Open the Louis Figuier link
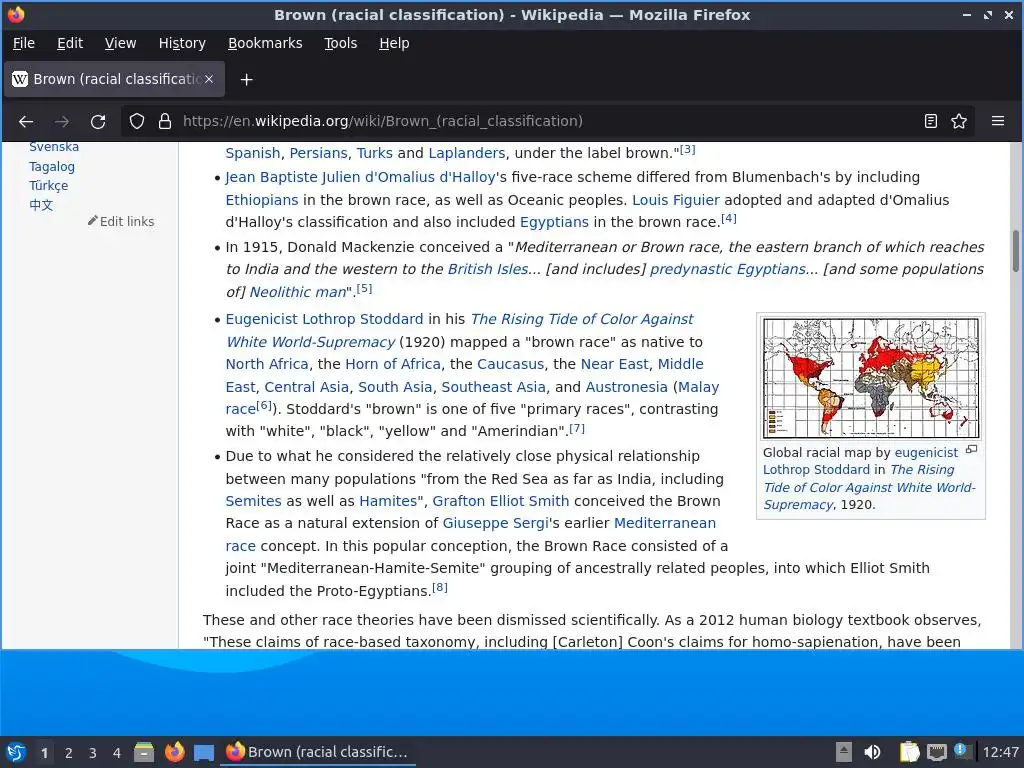The height and width of the screenshot is (768, 1024). [676, 200]
